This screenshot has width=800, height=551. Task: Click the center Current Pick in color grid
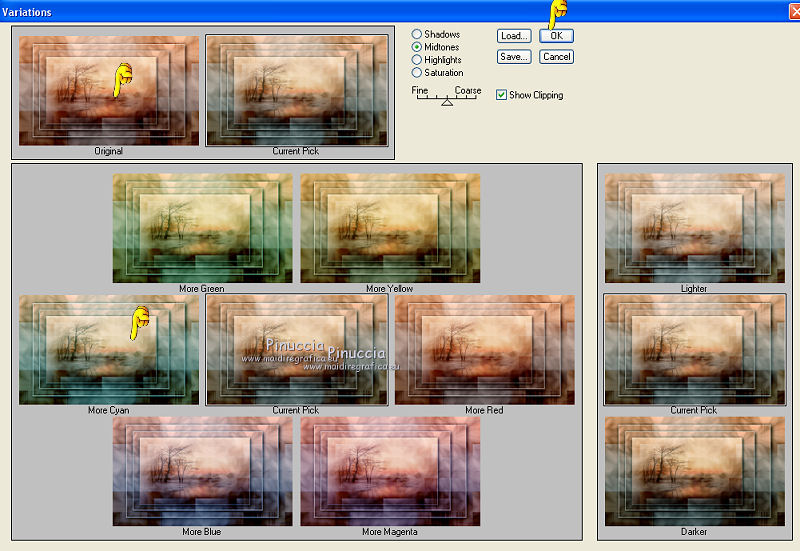point(296,350)
